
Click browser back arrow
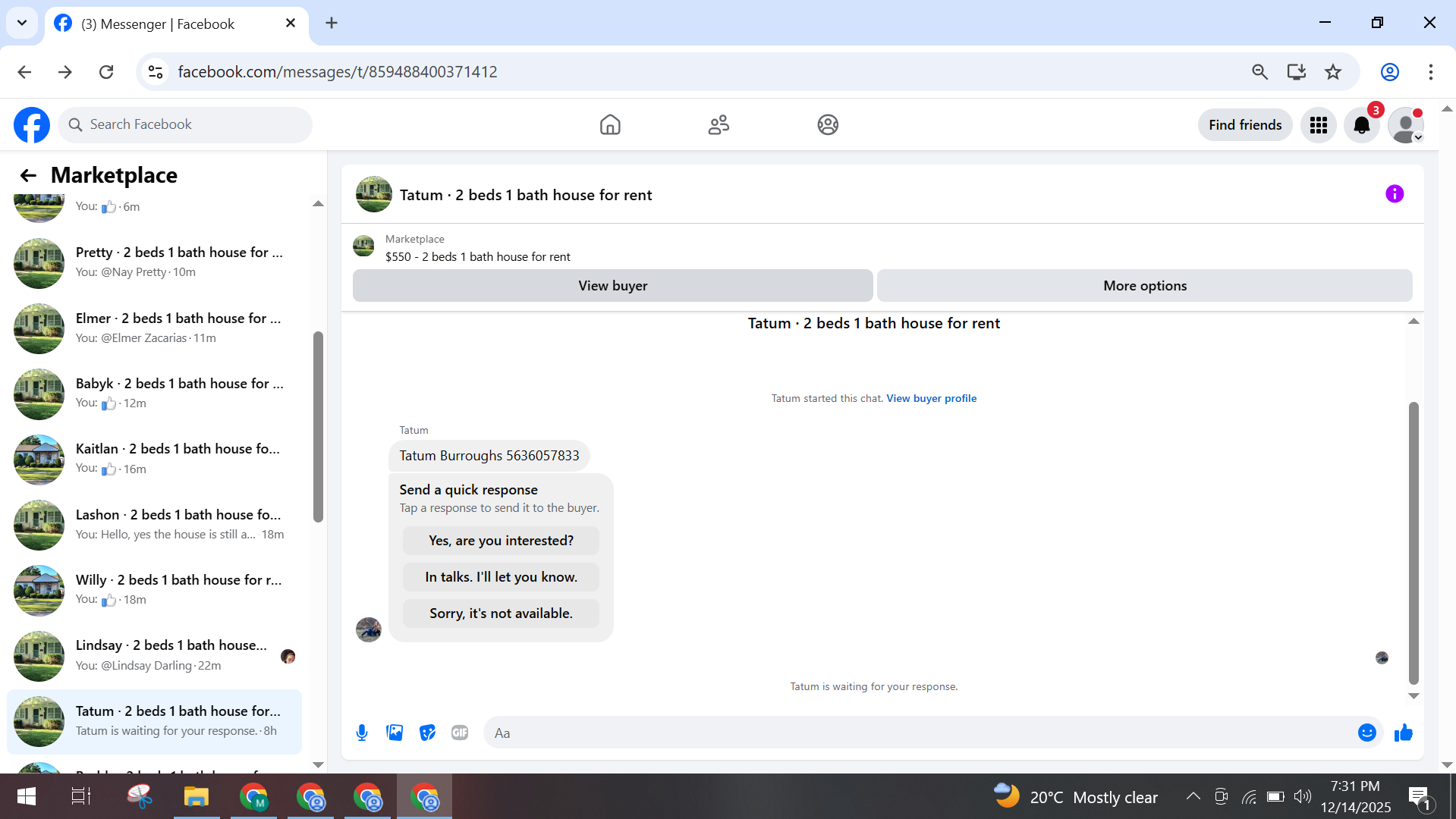tap(24, 72)
